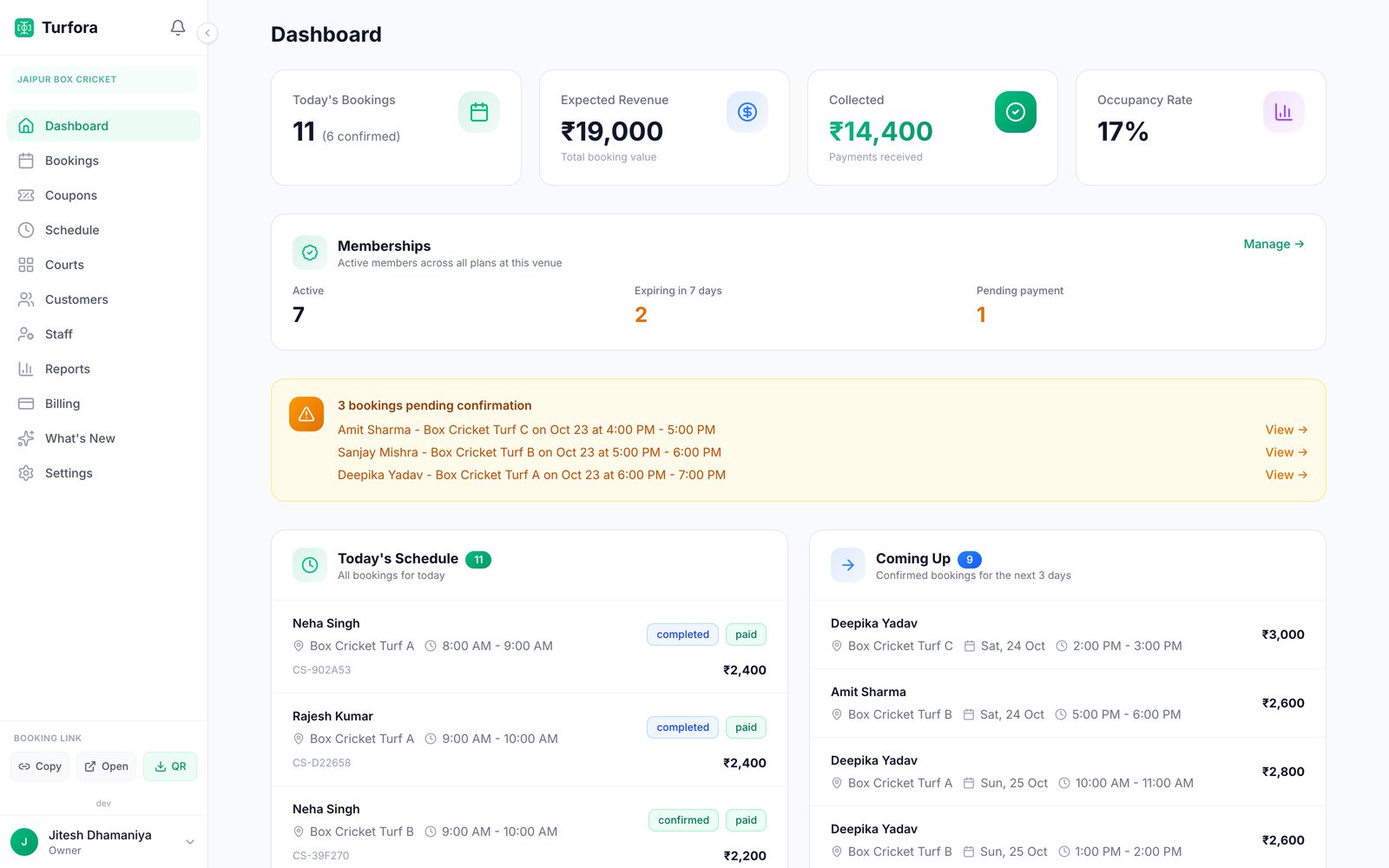Open the Schedule page
The image size is (1389, 868).
tap(103, 230)
